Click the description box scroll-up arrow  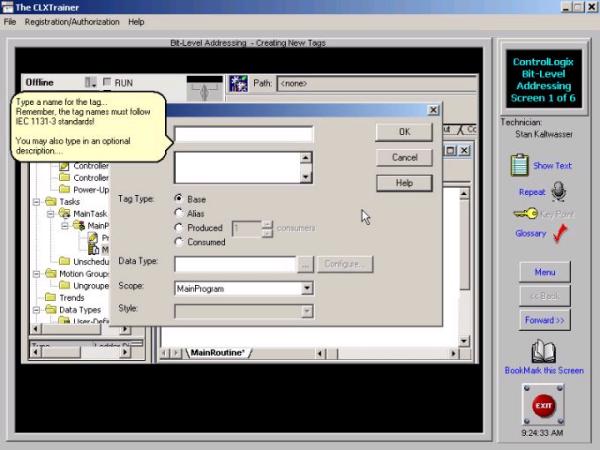pyautogui.click(x=306, y=158)
